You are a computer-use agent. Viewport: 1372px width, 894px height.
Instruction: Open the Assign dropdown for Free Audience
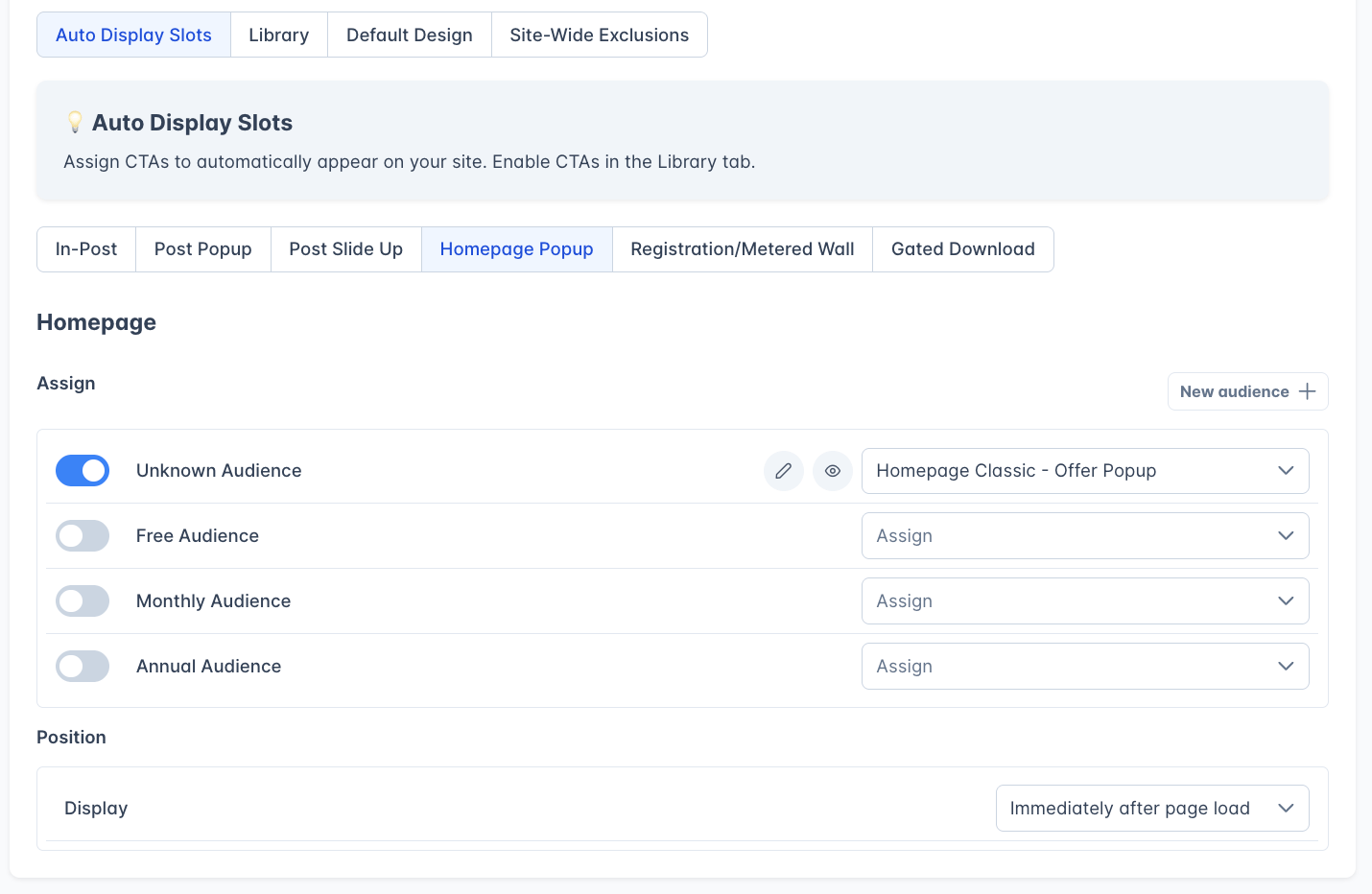pos(1085,536)
